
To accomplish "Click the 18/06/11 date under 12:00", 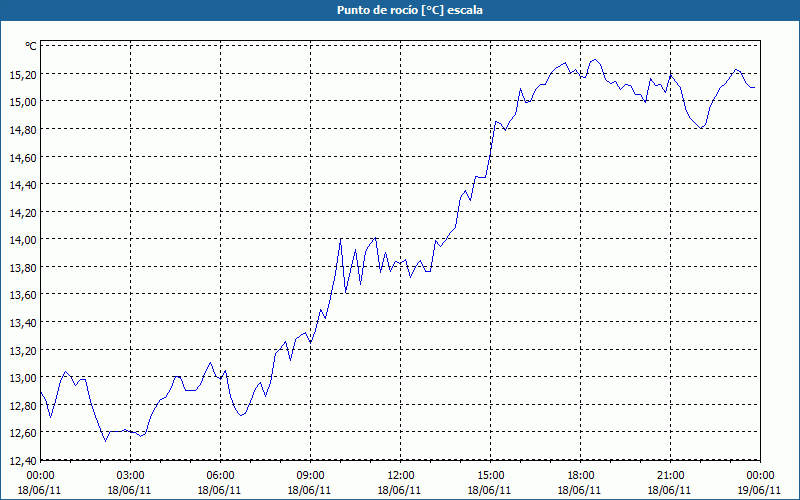I will (399, 490).
